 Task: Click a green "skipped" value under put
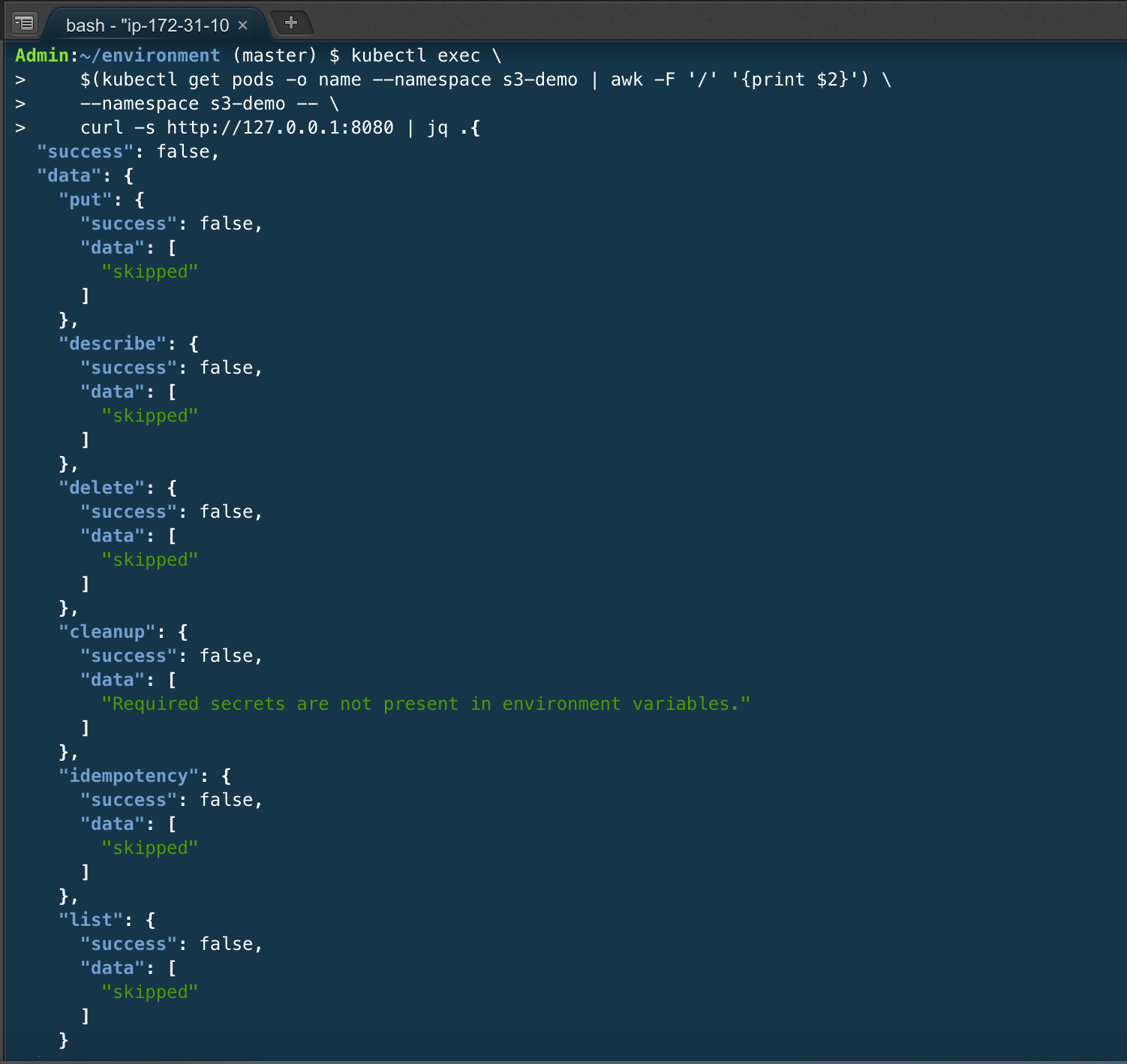pos(150,271)
